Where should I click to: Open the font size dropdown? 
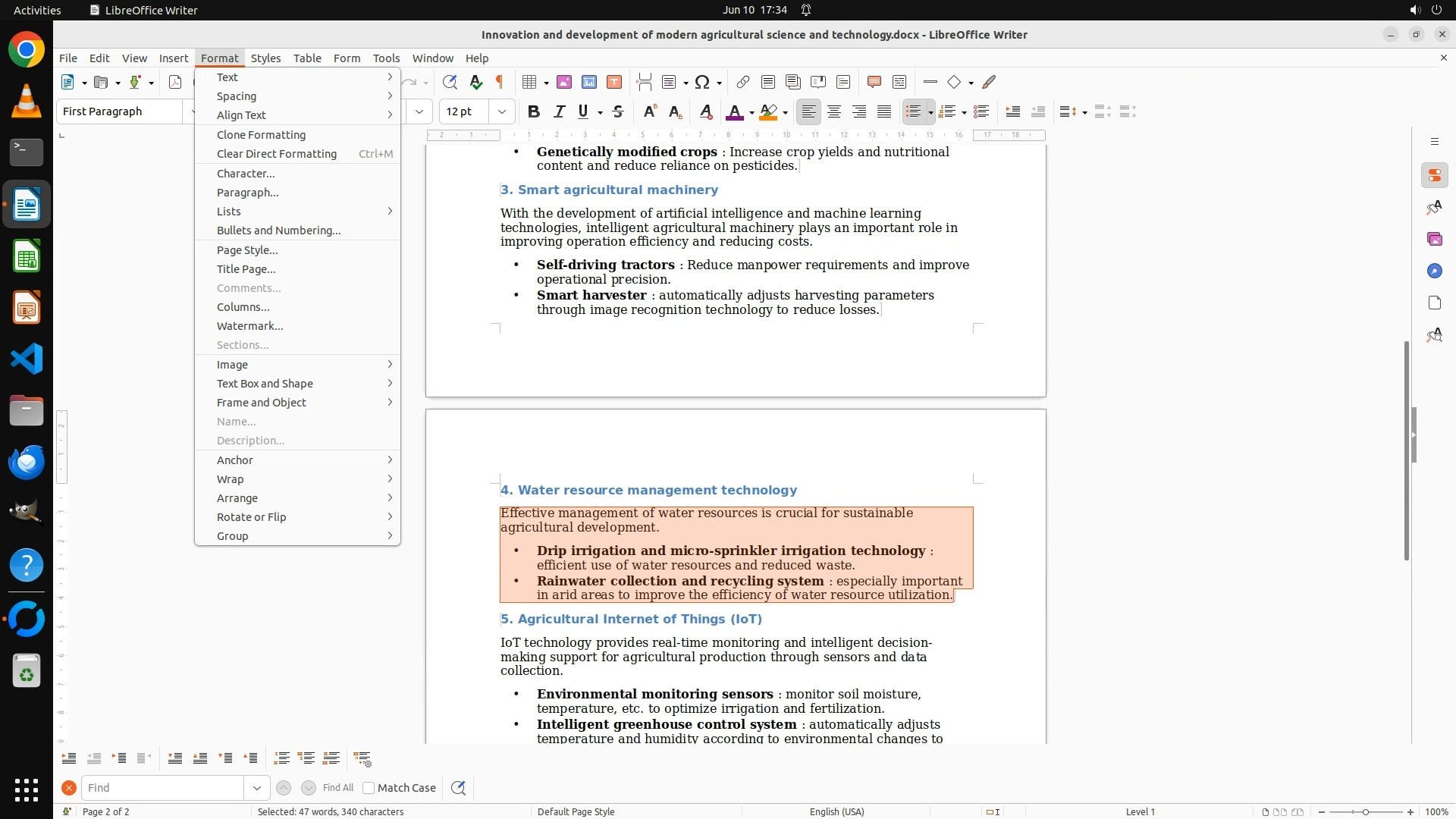(x=501, y=111)
